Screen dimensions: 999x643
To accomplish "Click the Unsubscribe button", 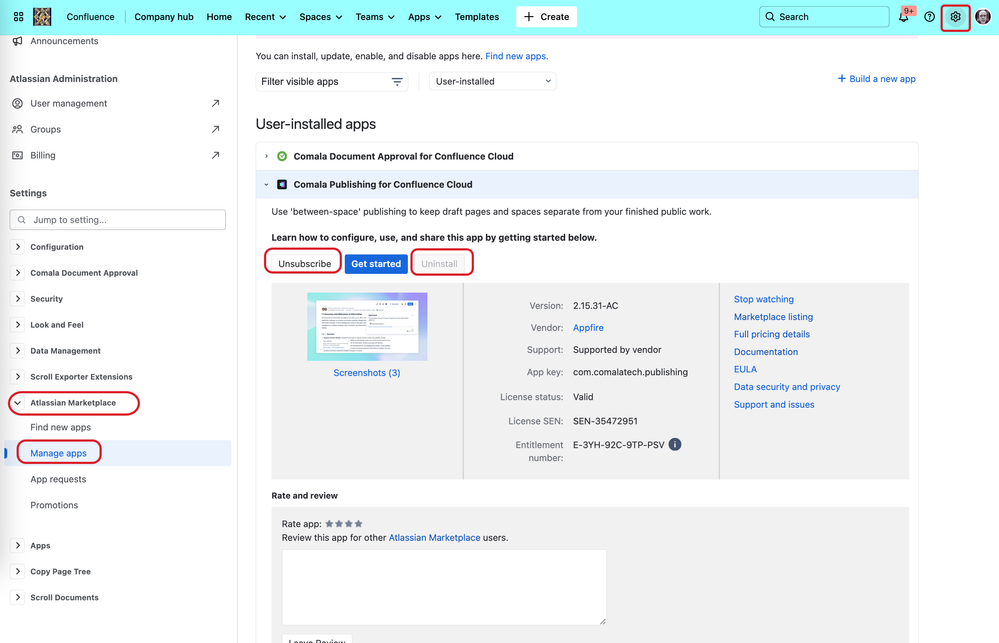I will pos(305,263).
